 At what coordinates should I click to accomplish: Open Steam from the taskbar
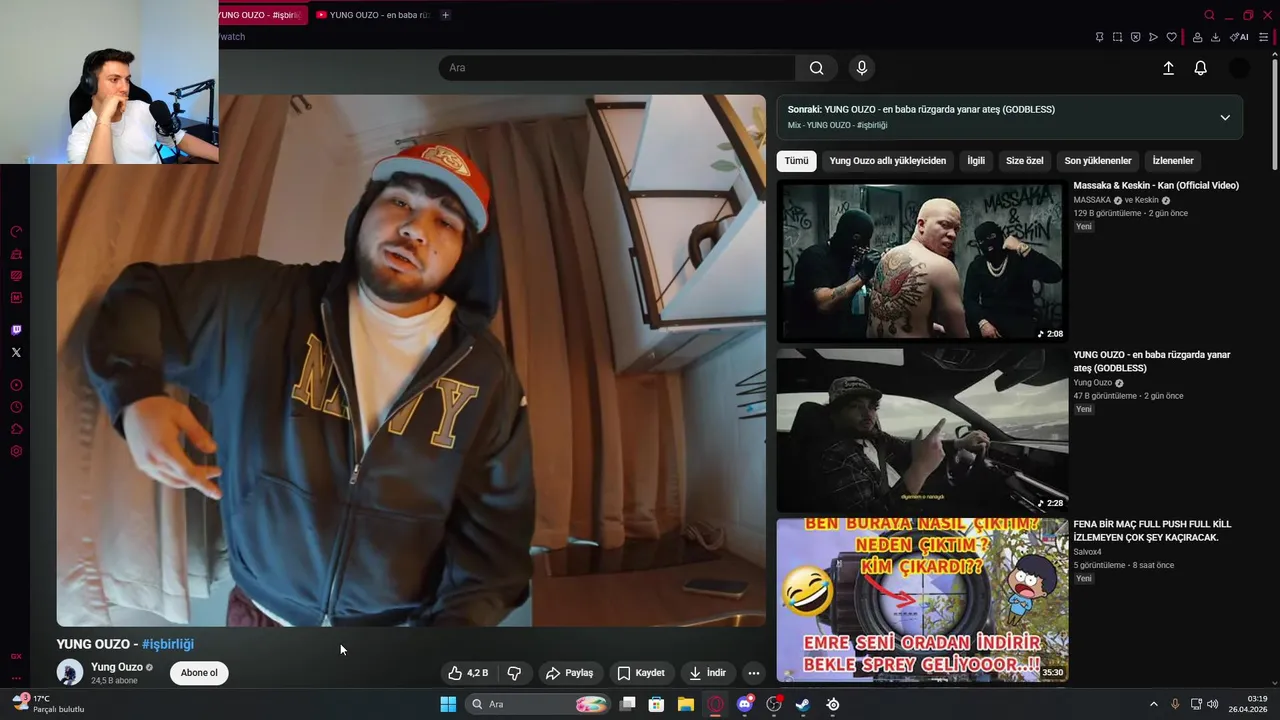tap(802, 704)
